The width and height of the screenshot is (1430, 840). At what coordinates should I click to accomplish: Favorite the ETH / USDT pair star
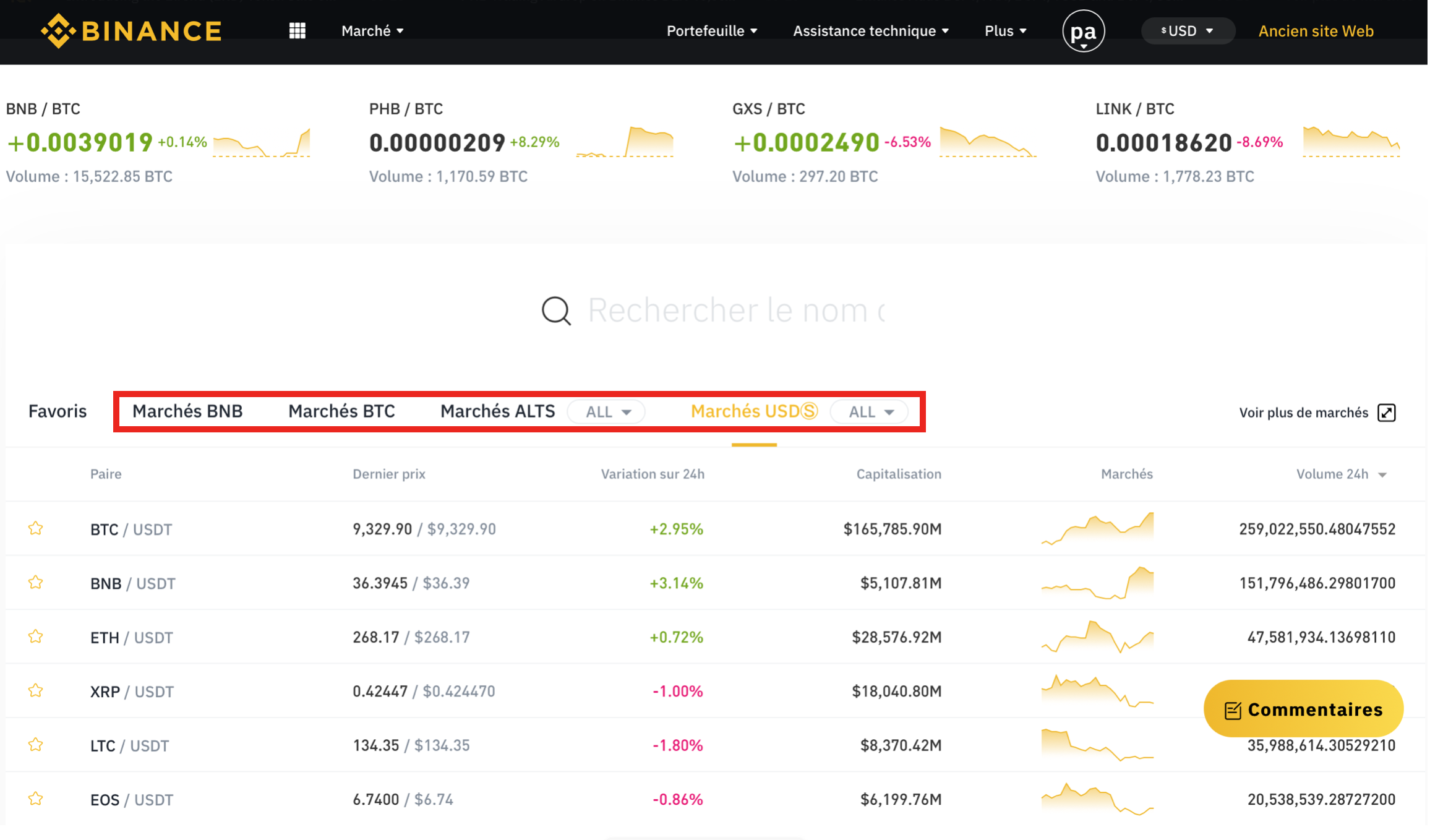point(35,636)
